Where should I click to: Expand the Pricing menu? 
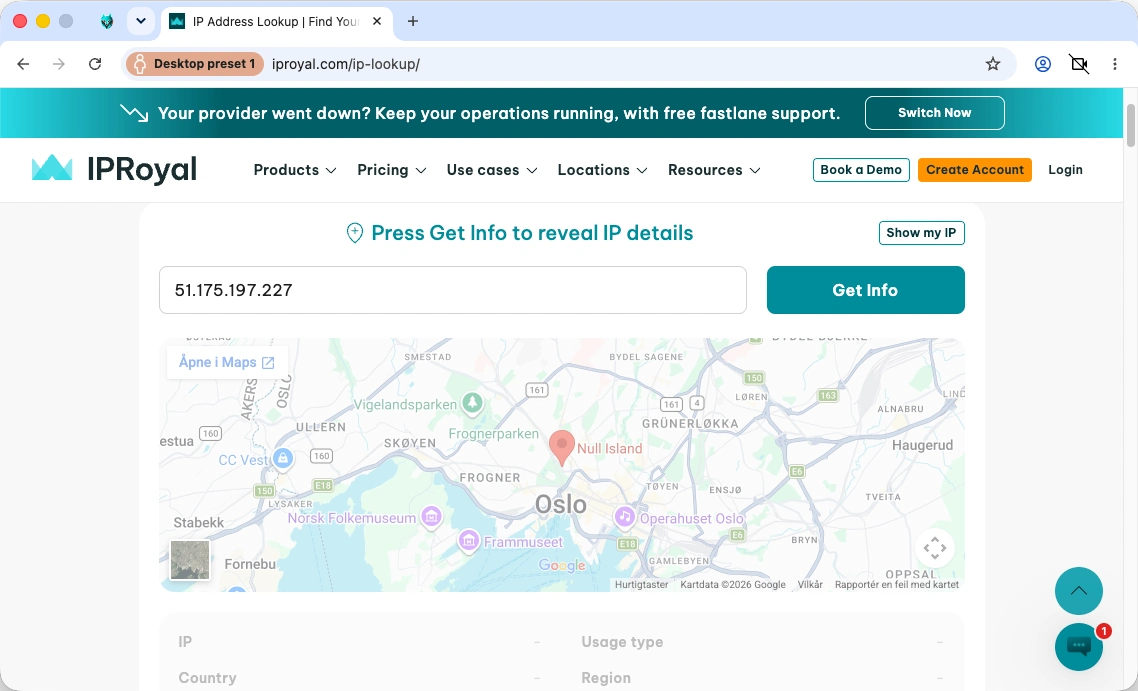[x=391, y=170]
